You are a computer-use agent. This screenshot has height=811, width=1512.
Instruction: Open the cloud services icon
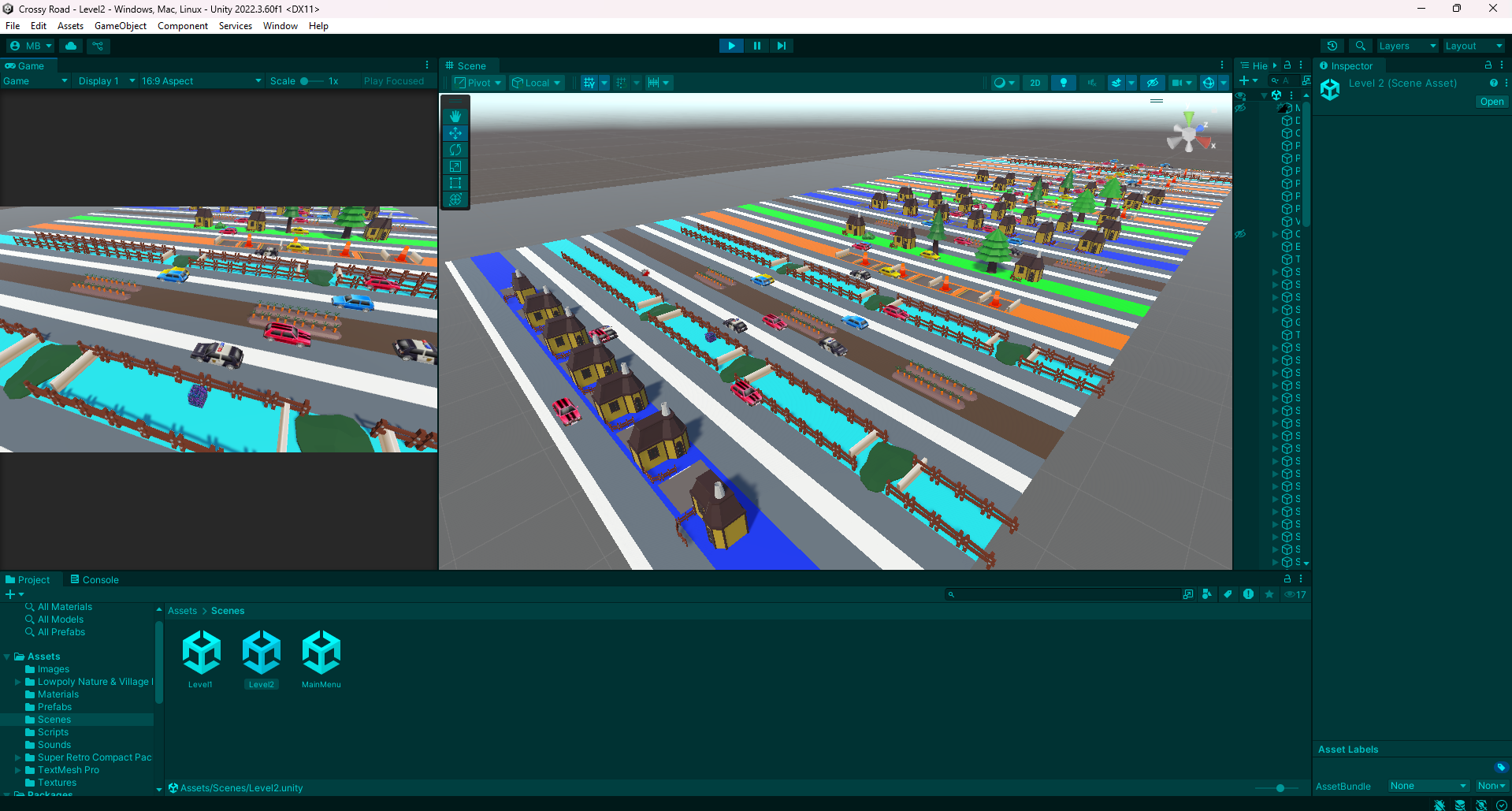pyautogui.click(x=71, y=46)
